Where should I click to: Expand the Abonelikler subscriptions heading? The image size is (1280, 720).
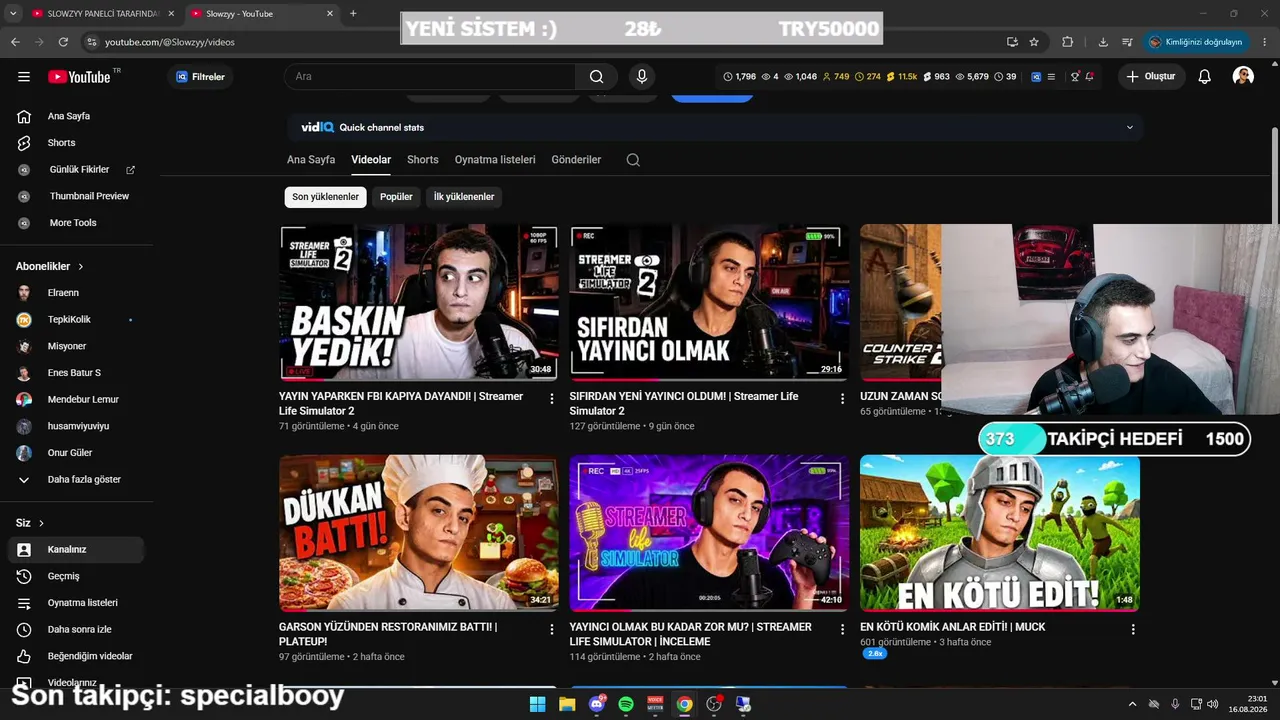click(50, 267)
